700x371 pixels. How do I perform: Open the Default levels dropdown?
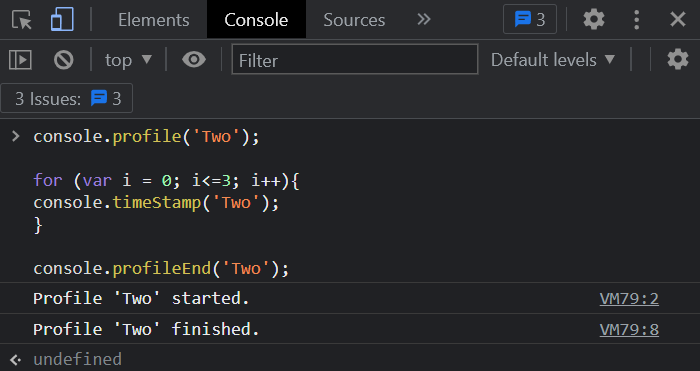[x=553, y=60]
